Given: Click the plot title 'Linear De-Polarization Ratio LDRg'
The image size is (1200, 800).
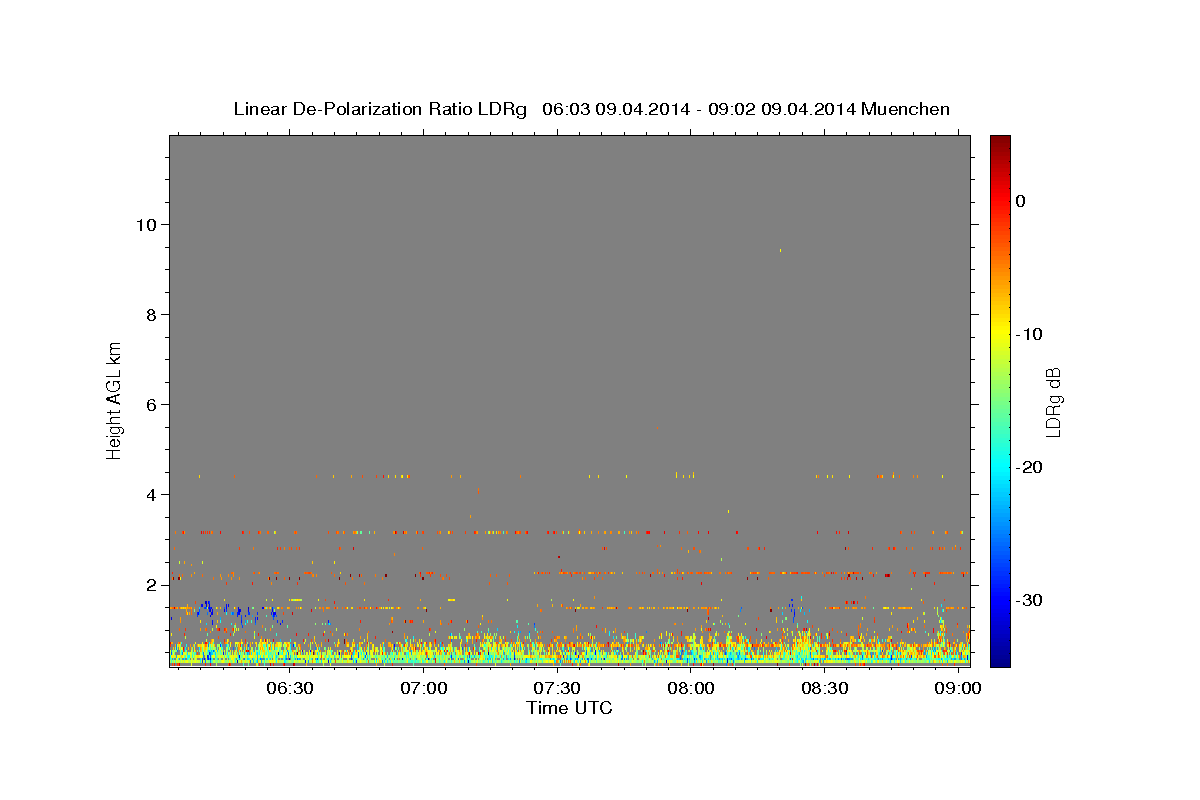Looking at the screenshot, I should coord(380,109).
